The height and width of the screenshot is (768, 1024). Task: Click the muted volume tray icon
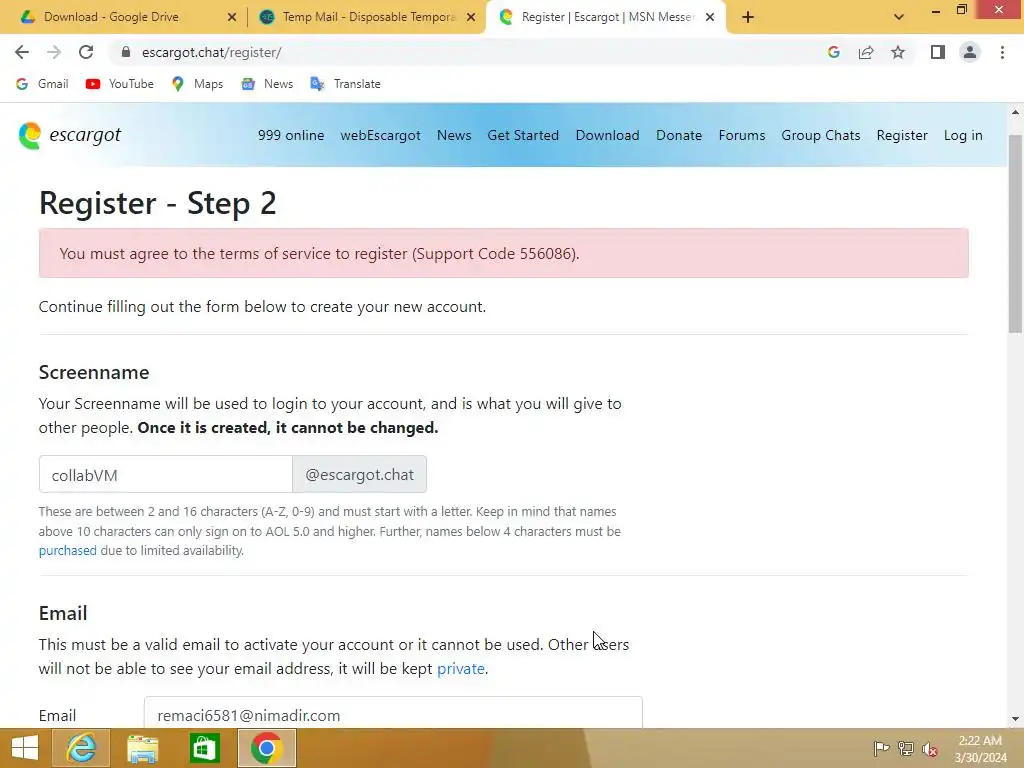[x=930, y=749]
